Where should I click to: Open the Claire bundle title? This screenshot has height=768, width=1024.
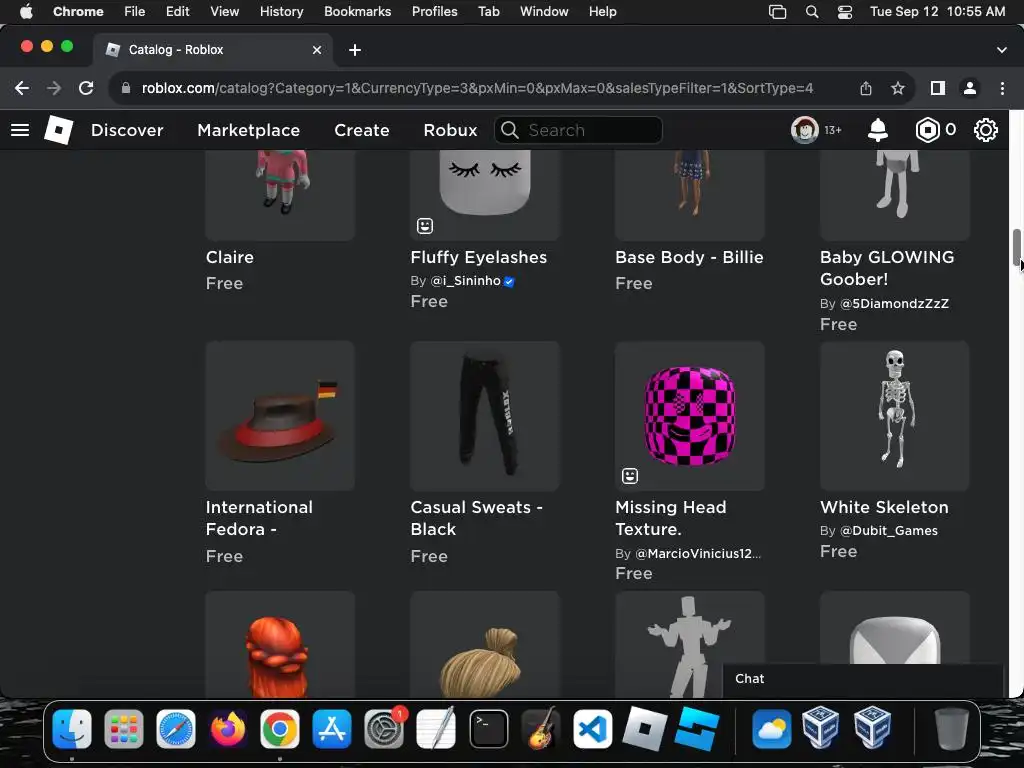click(x=229, y=257)
